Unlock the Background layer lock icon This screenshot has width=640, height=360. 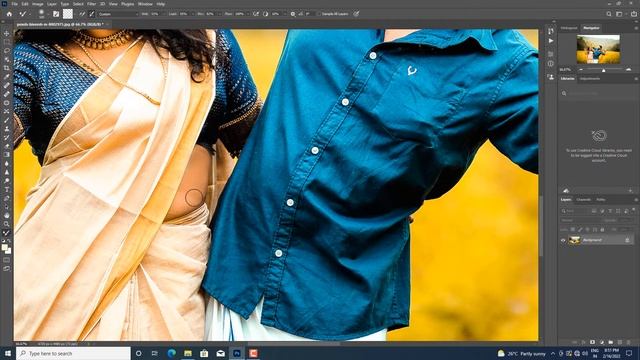[x=627, y=240]
